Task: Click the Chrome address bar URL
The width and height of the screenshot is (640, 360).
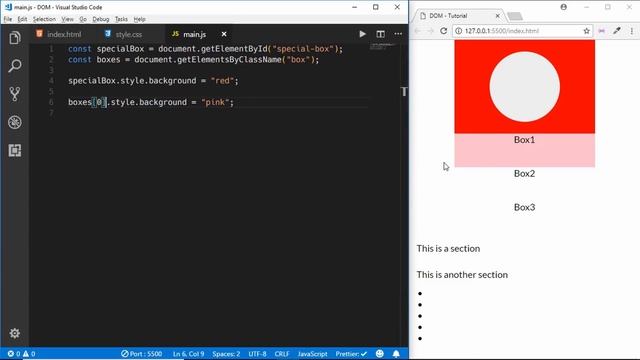Action: point(502,31)
